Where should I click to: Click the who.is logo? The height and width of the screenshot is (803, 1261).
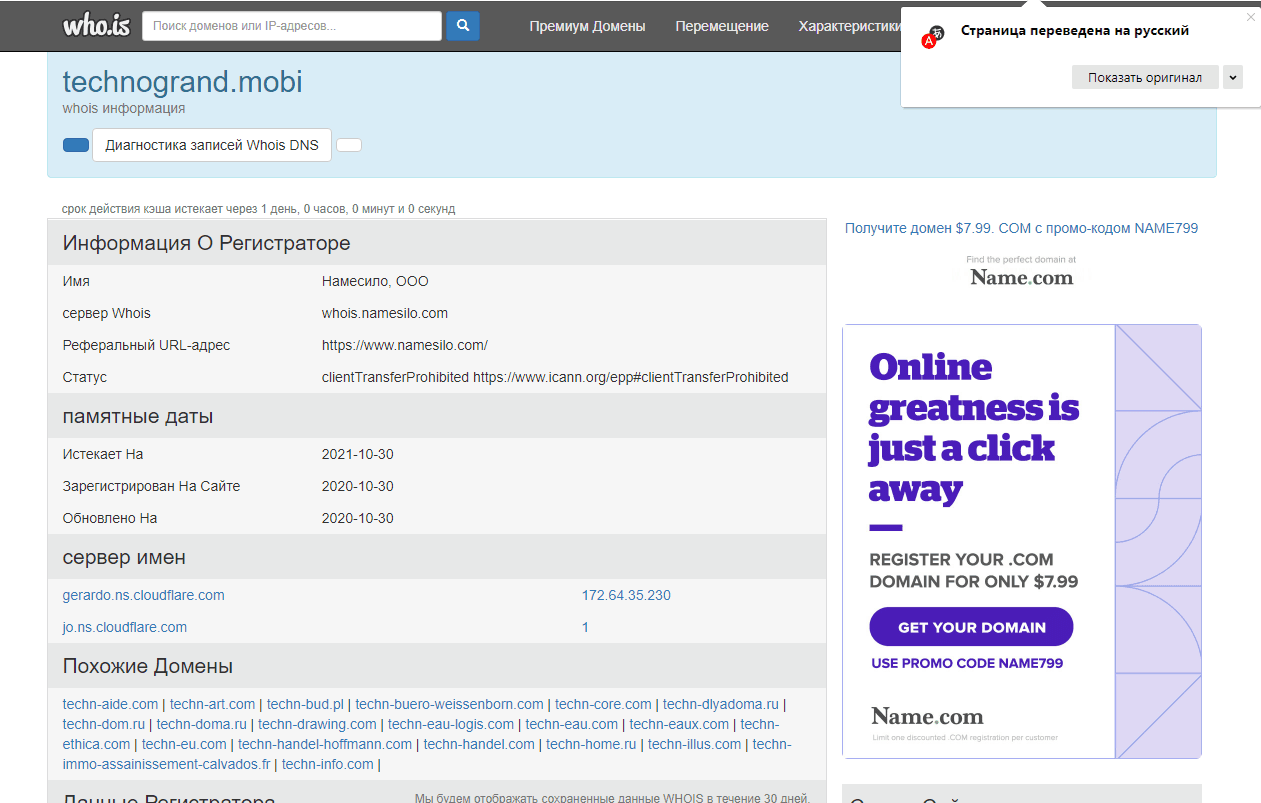97,26
